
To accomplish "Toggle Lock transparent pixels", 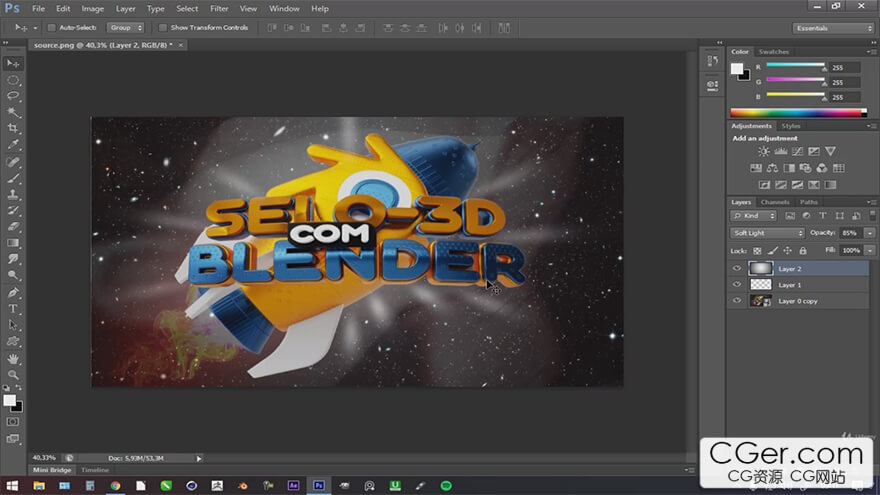I will click(x=757, y=251).
